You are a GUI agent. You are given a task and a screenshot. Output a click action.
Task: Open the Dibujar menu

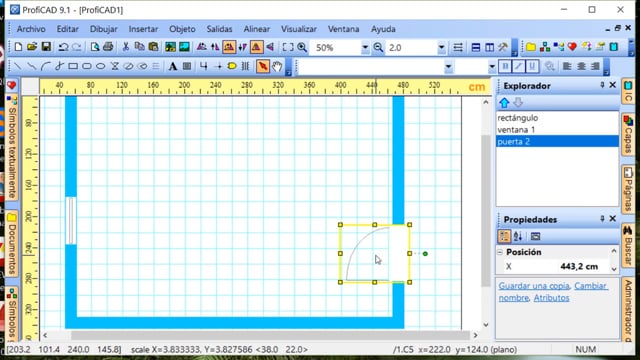pyautogui.click(x=104, y=29)
